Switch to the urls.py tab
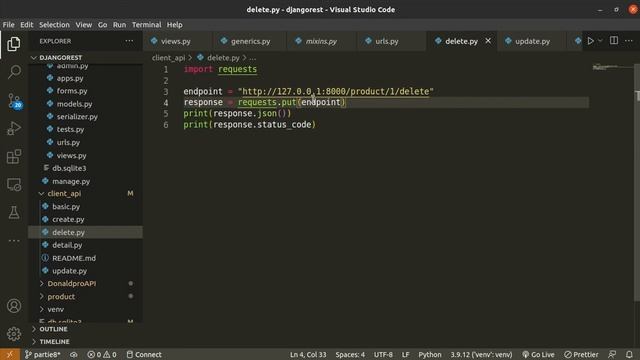This screenshot has height=360, width=640. click(387, 41)
